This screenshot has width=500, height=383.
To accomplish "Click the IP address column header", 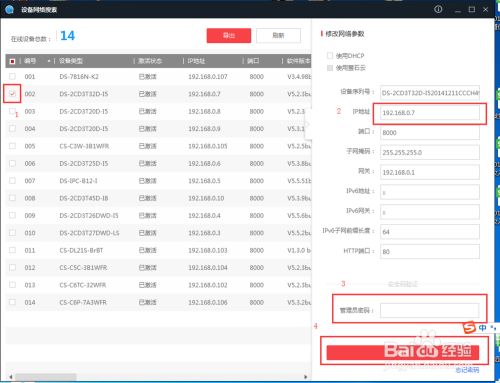I will pyautogui.click(x=196, y=61).
